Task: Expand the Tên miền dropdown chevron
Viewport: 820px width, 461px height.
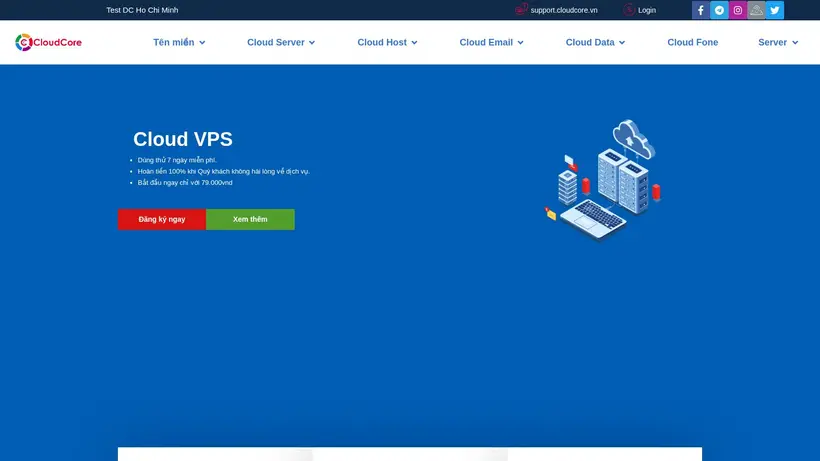Action: [202, 43]
